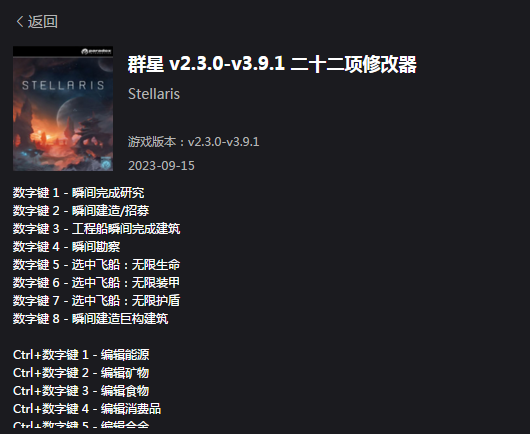Click the Paradox logo on cover image

tap(96, 51)
